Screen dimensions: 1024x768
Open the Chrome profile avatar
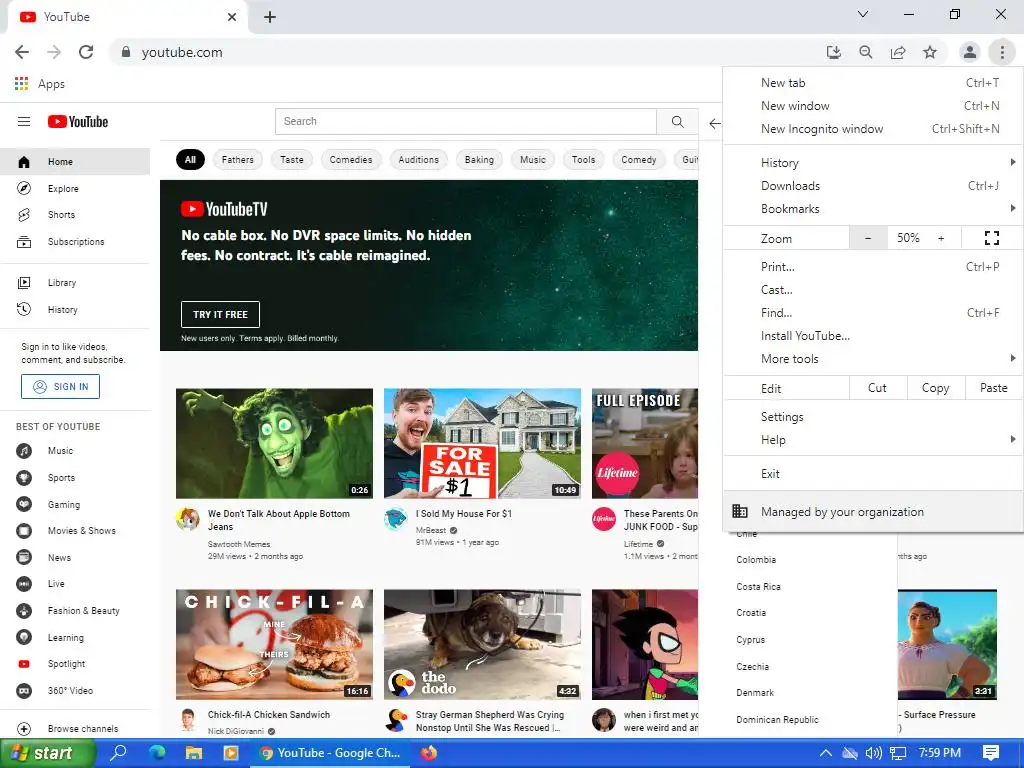point(970,52)
